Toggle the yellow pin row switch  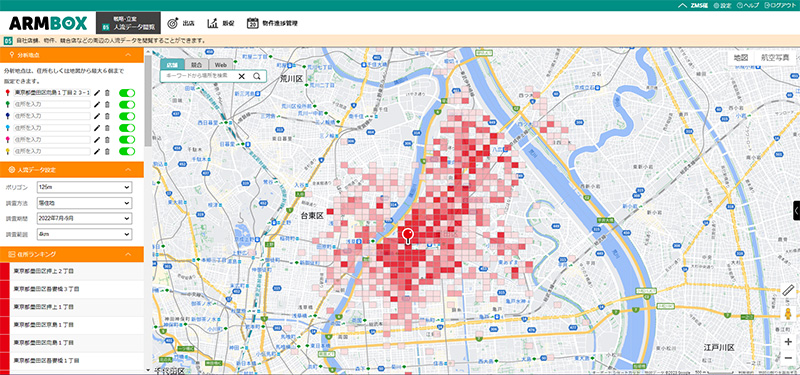click(x=127, y=152)
